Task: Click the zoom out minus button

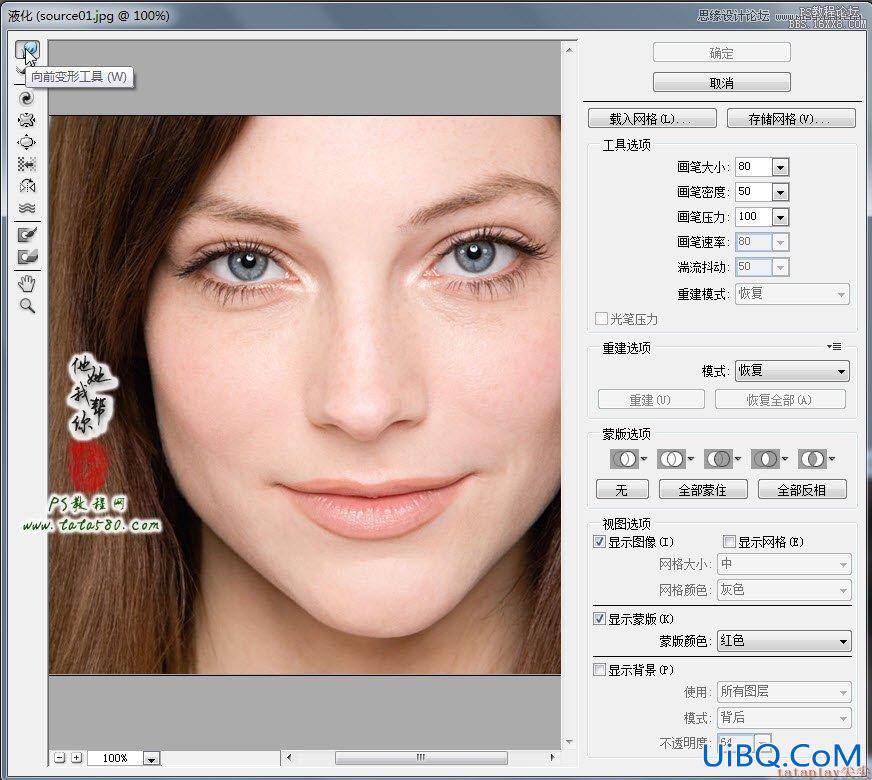Action: pos(60,757)
